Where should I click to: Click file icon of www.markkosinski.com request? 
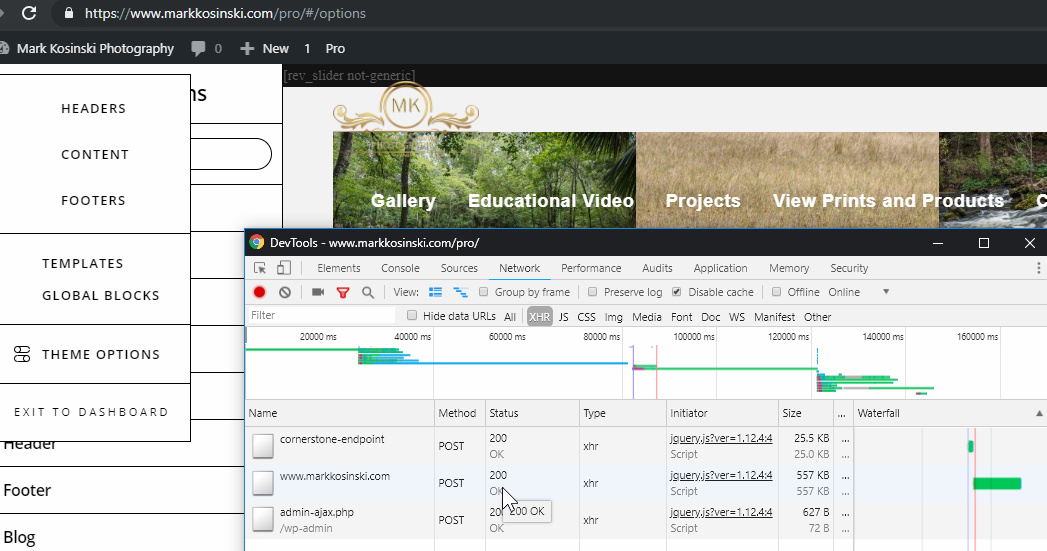click(263, 483)
